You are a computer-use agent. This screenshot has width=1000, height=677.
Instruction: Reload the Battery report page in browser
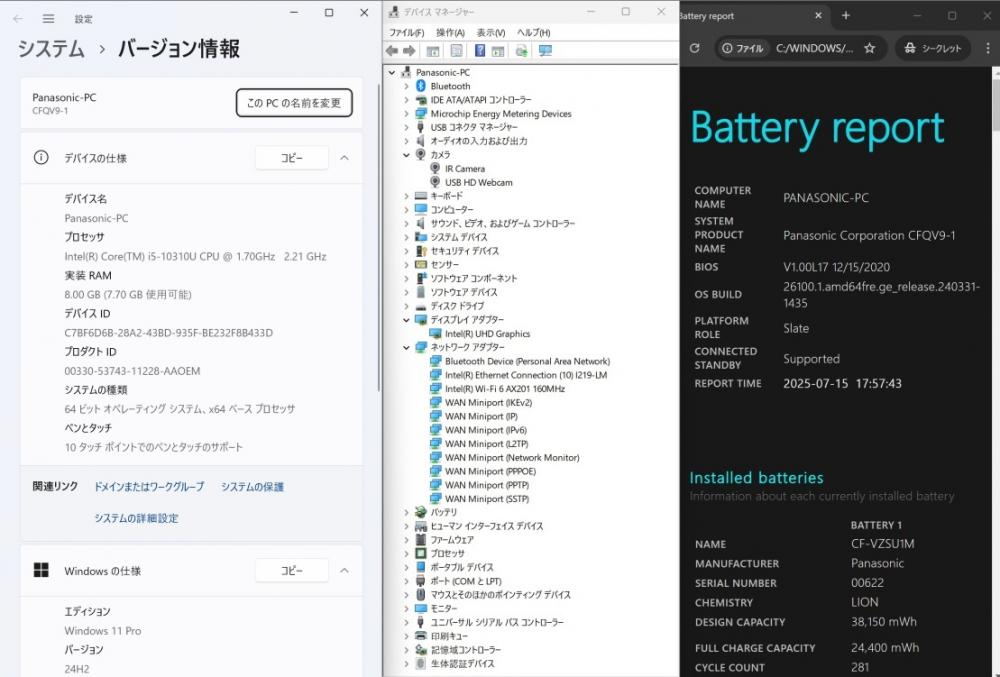click(695, 48)
